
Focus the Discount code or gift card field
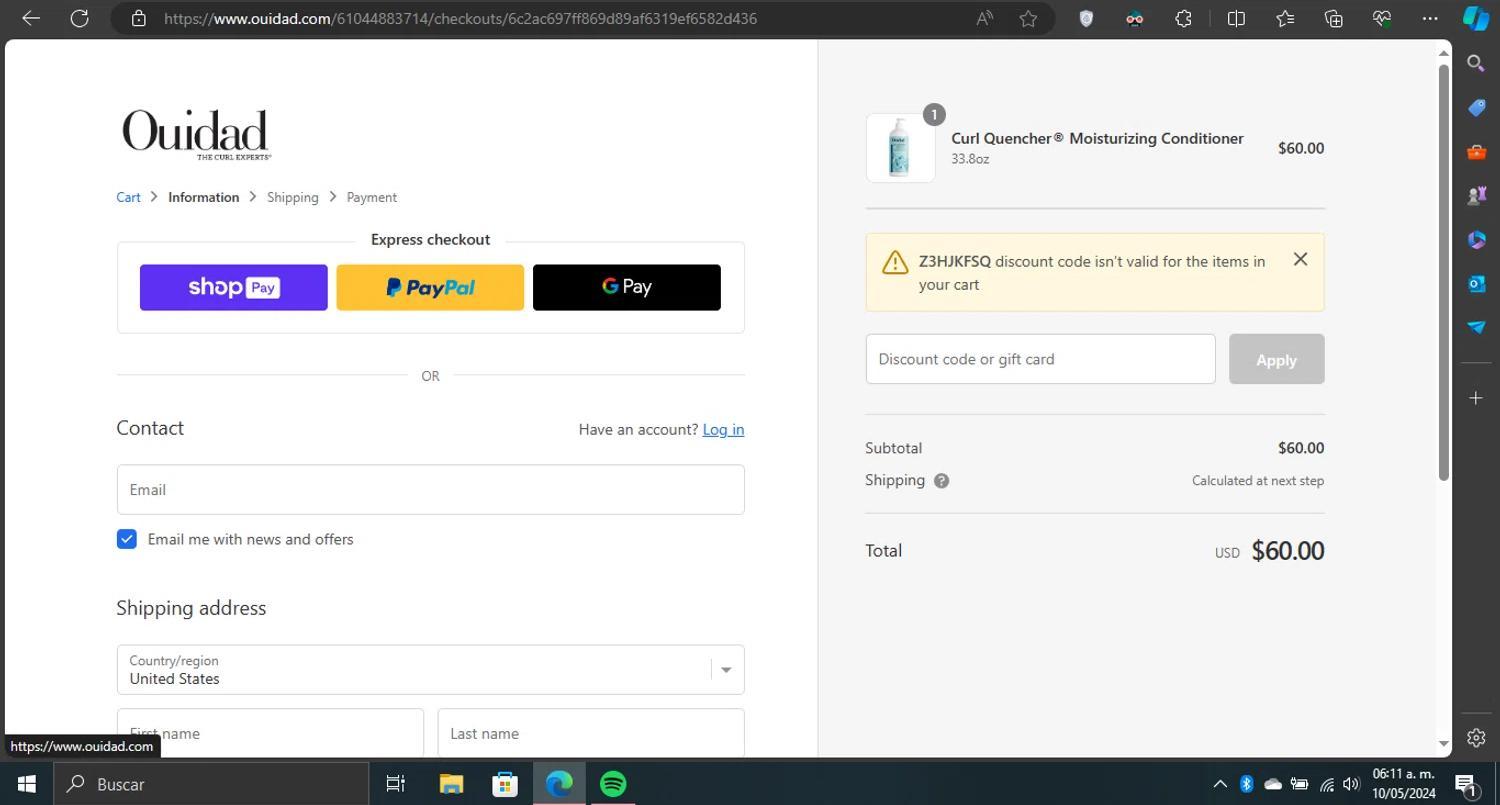[1040, 359]
